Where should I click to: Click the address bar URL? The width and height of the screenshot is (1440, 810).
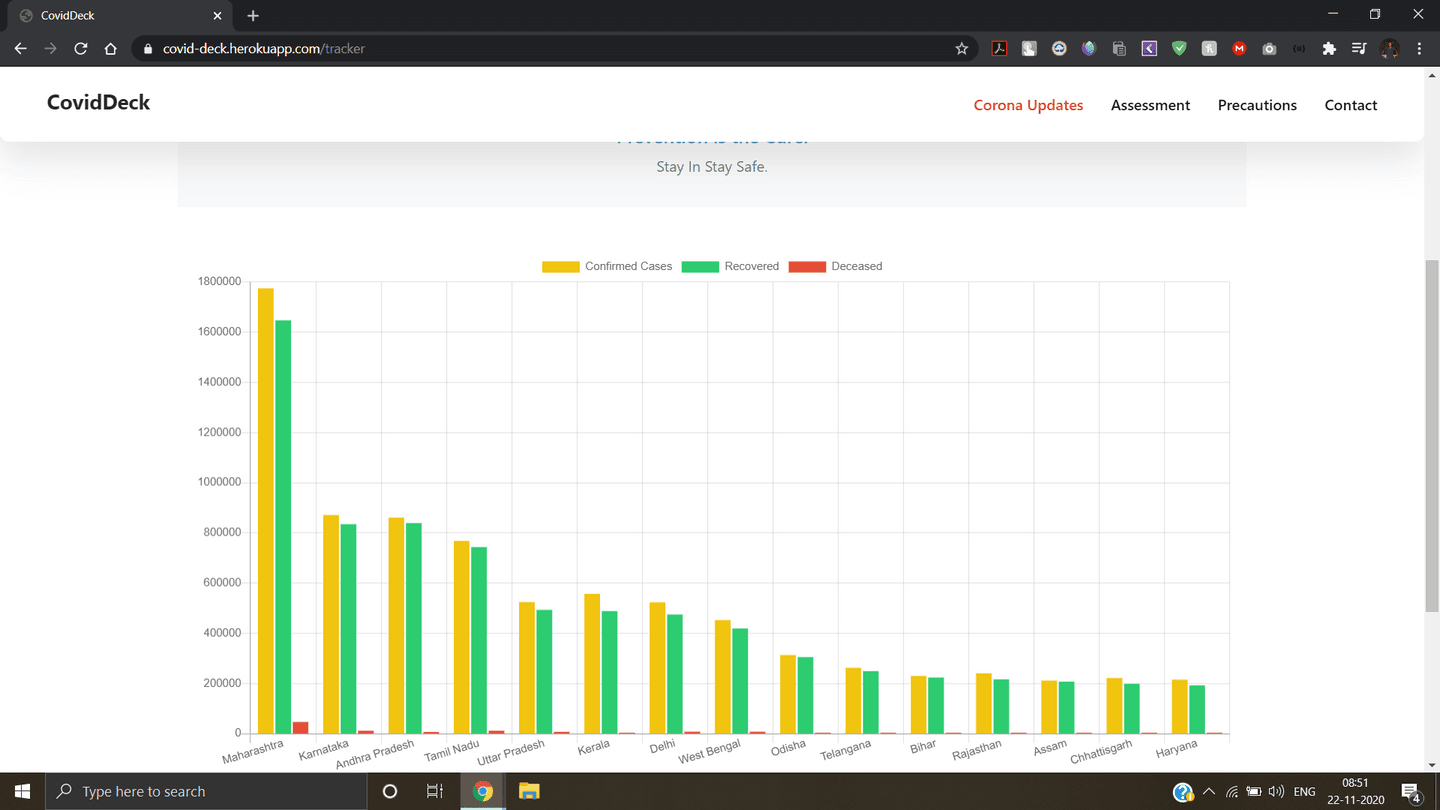(264, 48)
